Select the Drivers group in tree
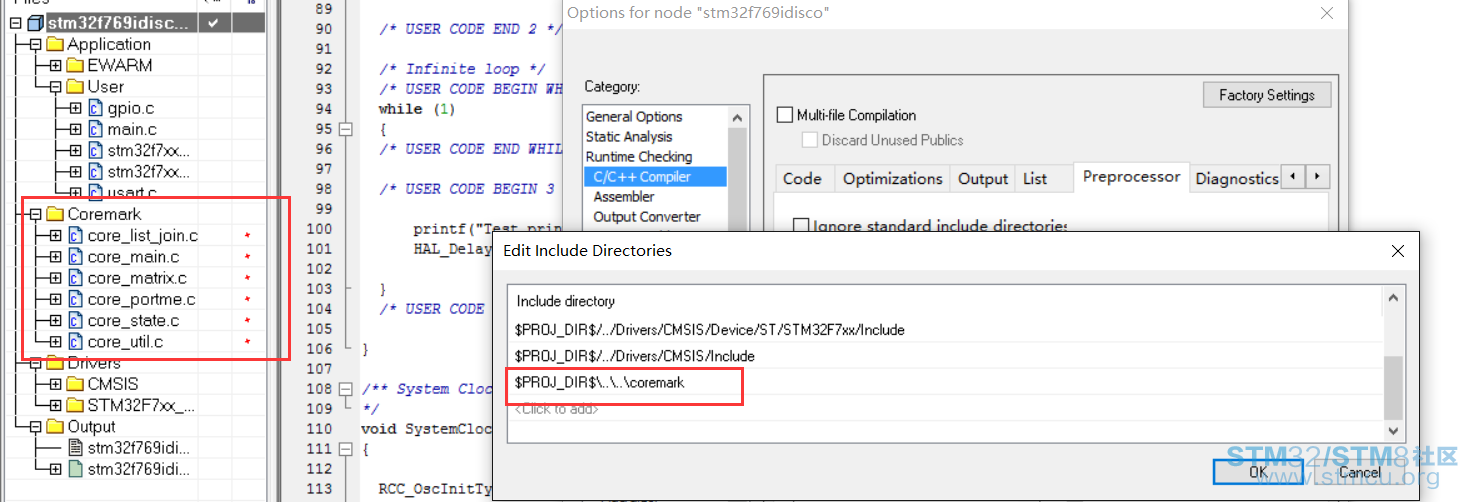Viewport: 1464px width, 502px height. tap(94, 363)
